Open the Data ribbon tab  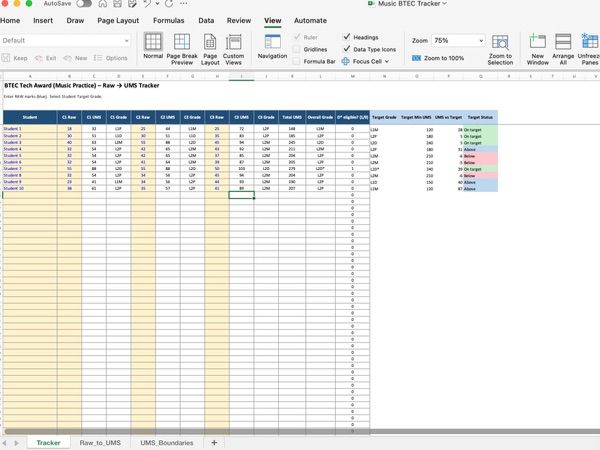pyautogui.click(x=206, y=21)
